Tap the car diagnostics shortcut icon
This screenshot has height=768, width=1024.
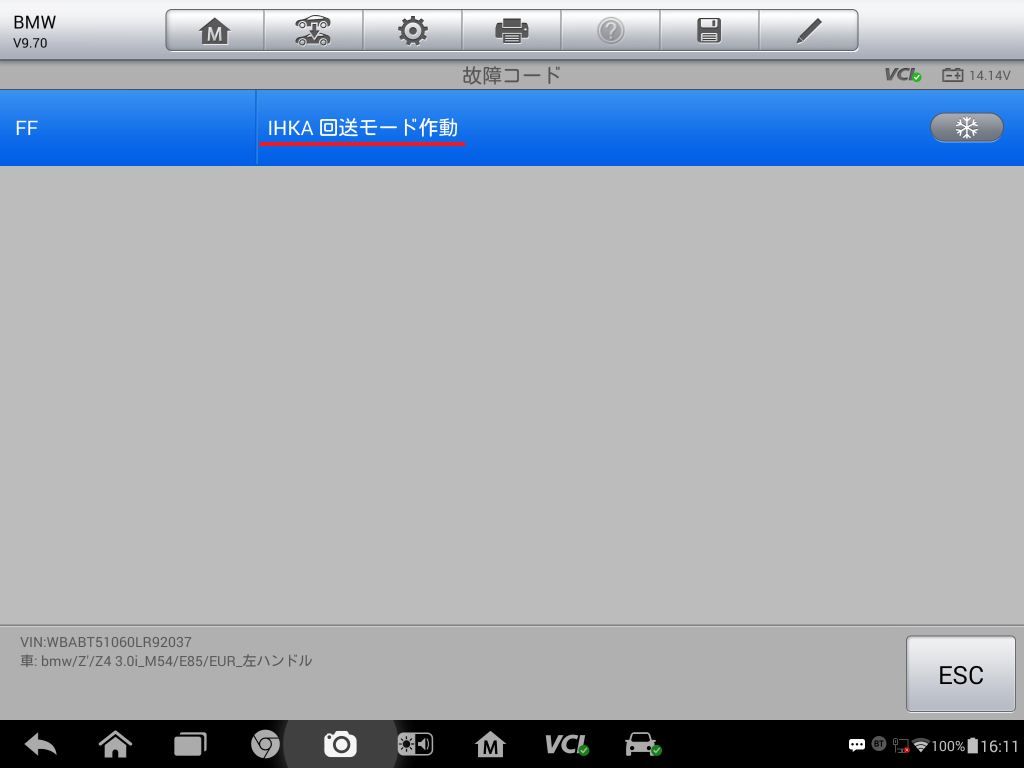pyautogui.click(x=643, y=744)
